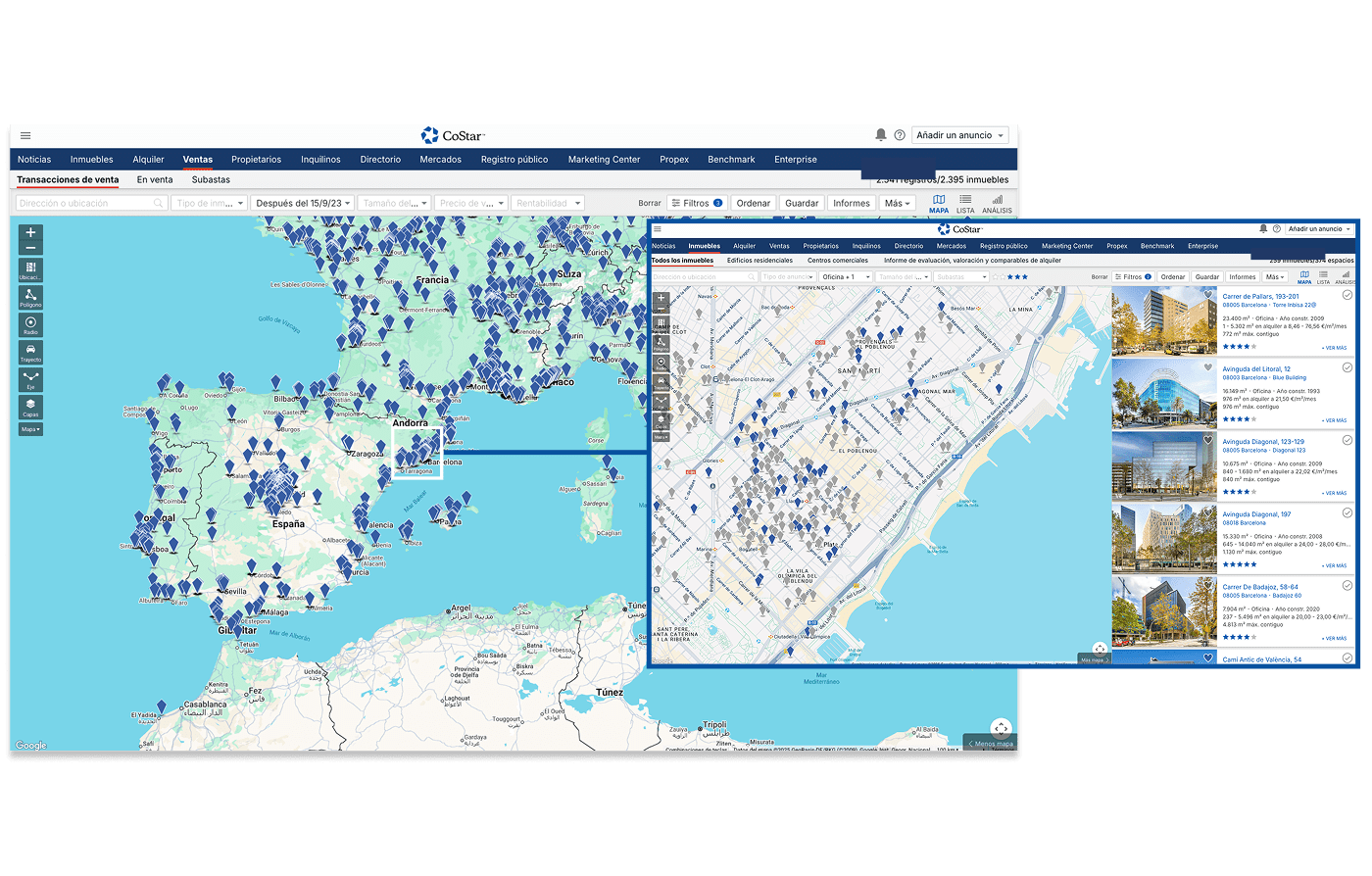Click the Trayecto car icon on Spain map
Screen dimensions: 1372x876
(30, 352)
